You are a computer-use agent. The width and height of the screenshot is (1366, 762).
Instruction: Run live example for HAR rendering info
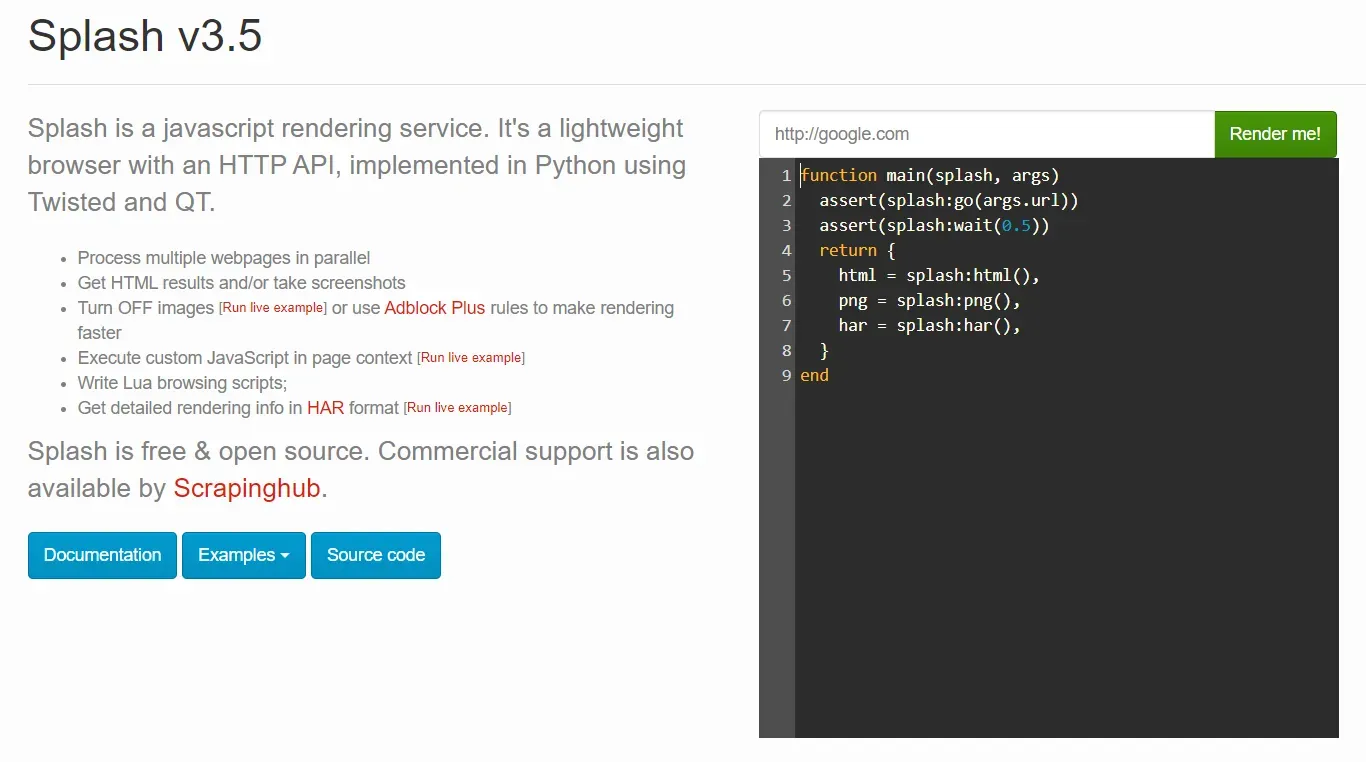457,407
